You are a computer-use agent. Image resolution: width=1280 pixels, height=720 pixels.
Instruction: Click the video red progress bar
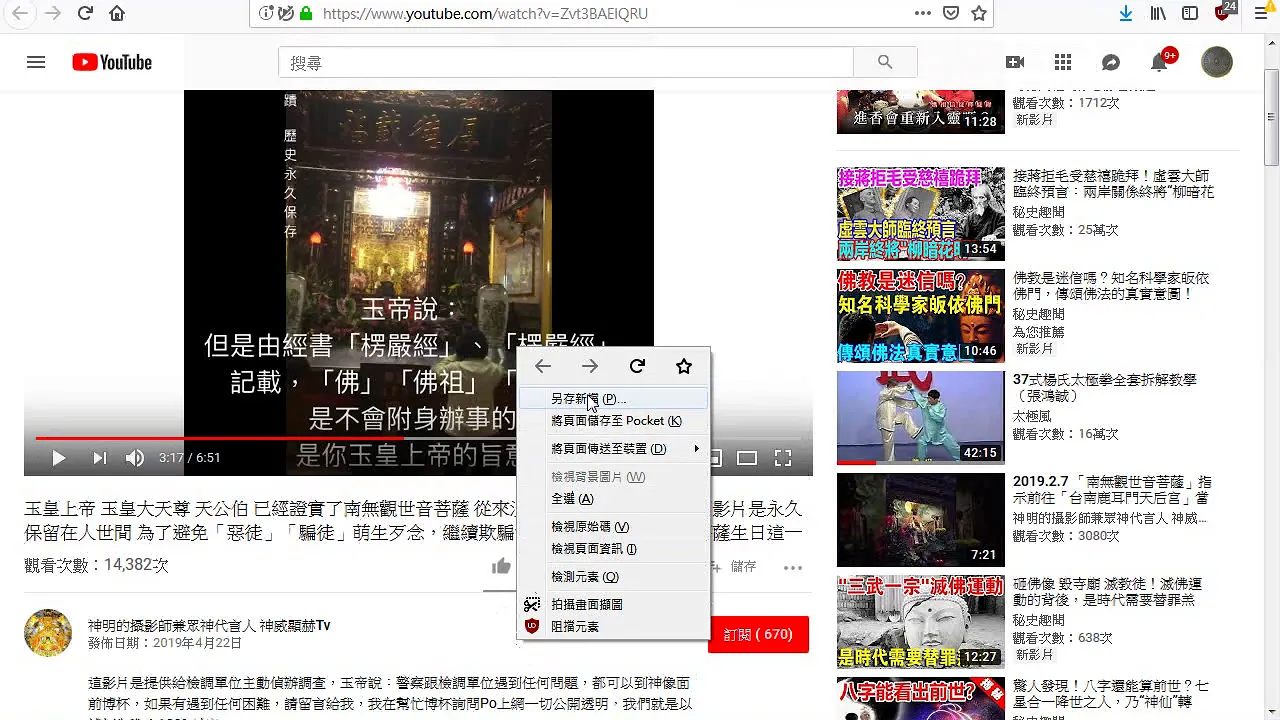(x=220, y=438)
